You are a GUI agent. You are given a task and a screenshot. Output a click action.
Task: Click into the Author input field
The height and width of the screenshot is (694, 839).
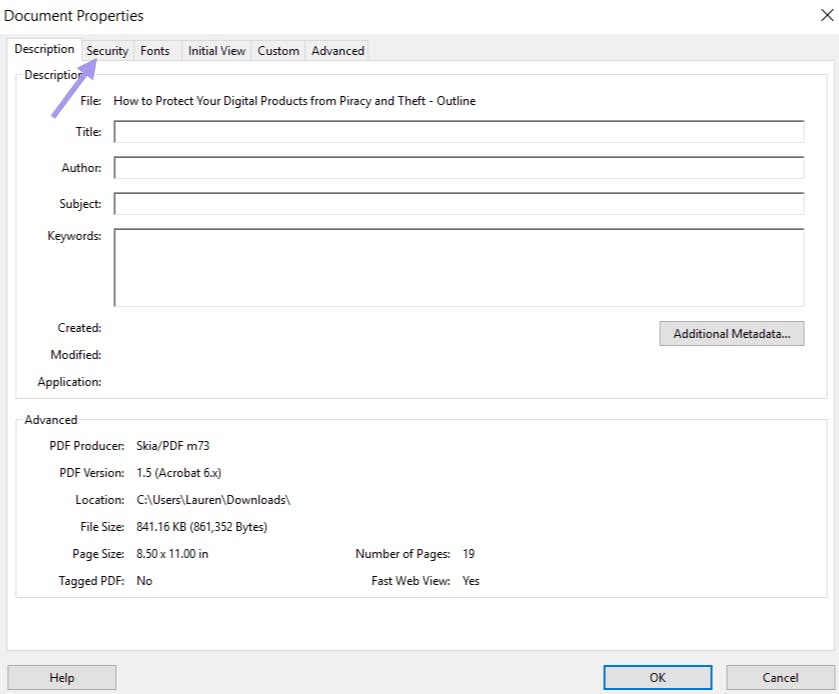click(x=459, y=167)
